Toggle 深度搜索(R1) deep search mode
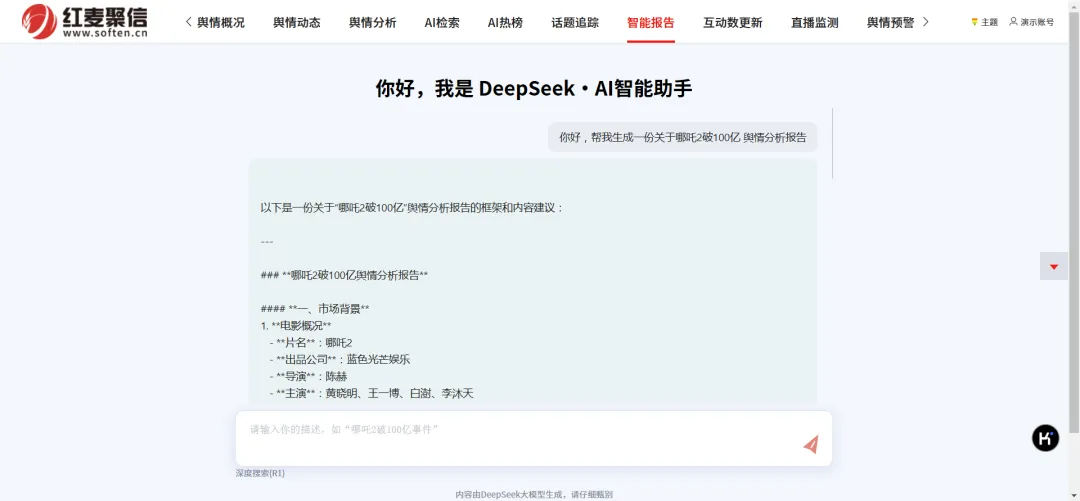Viewport: 1080px width, 501px height. [x=260, y=473]
